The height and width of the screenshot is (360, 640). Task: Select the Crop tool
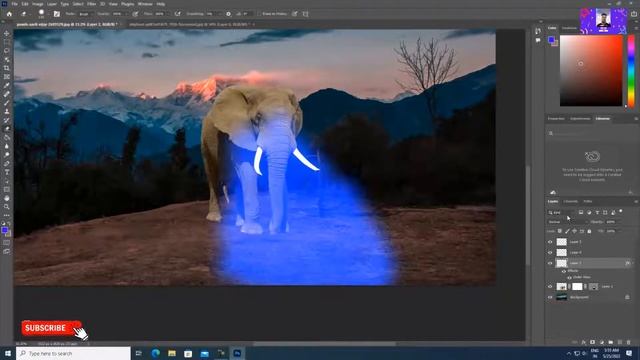click(x=7, y=68)
